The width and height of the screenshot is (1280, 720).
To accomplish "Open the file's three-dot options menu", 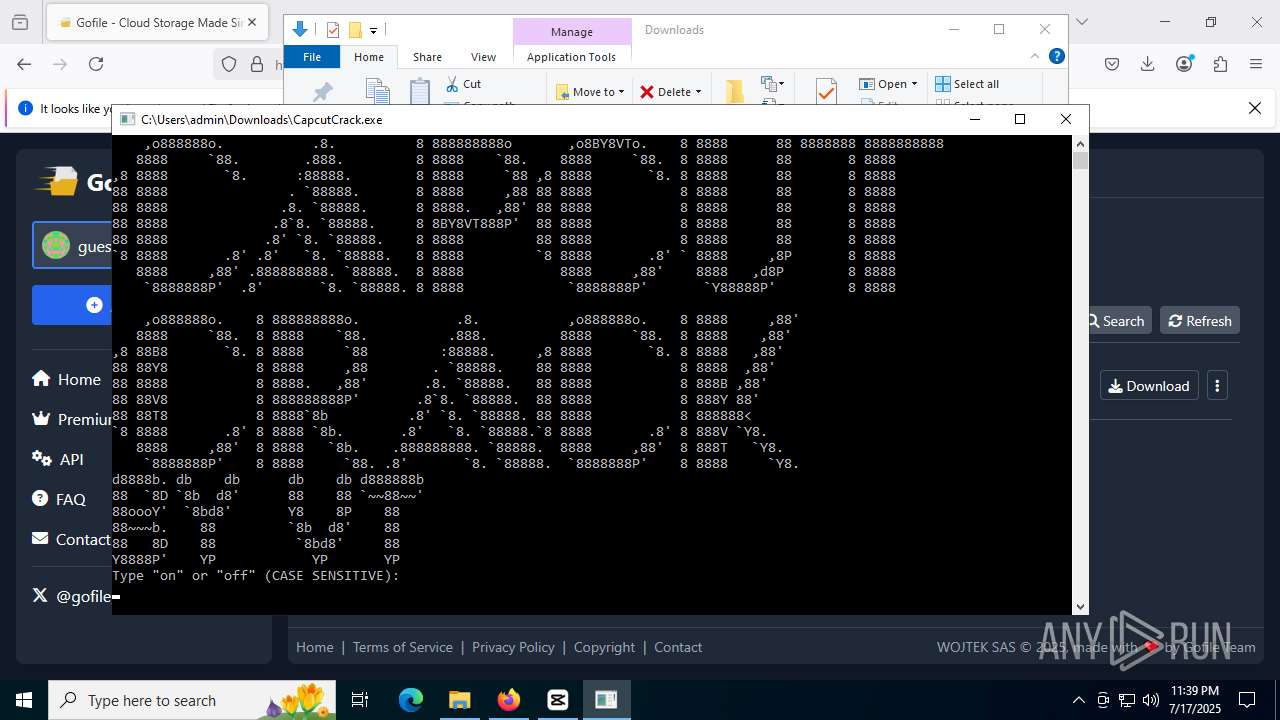I will [x=1217, y=386].
